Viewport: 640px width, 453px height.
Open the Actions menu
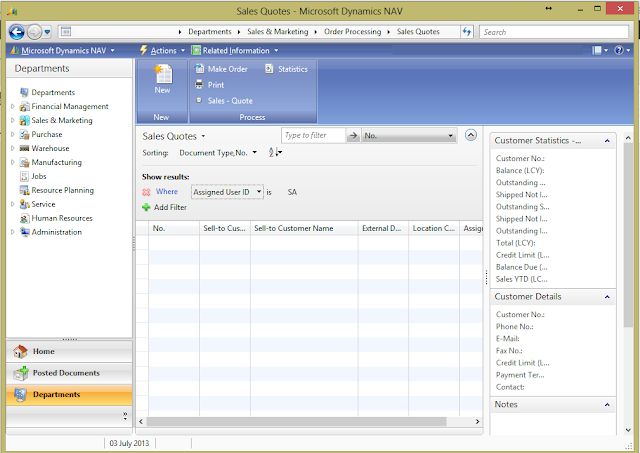tap(162, 51)
